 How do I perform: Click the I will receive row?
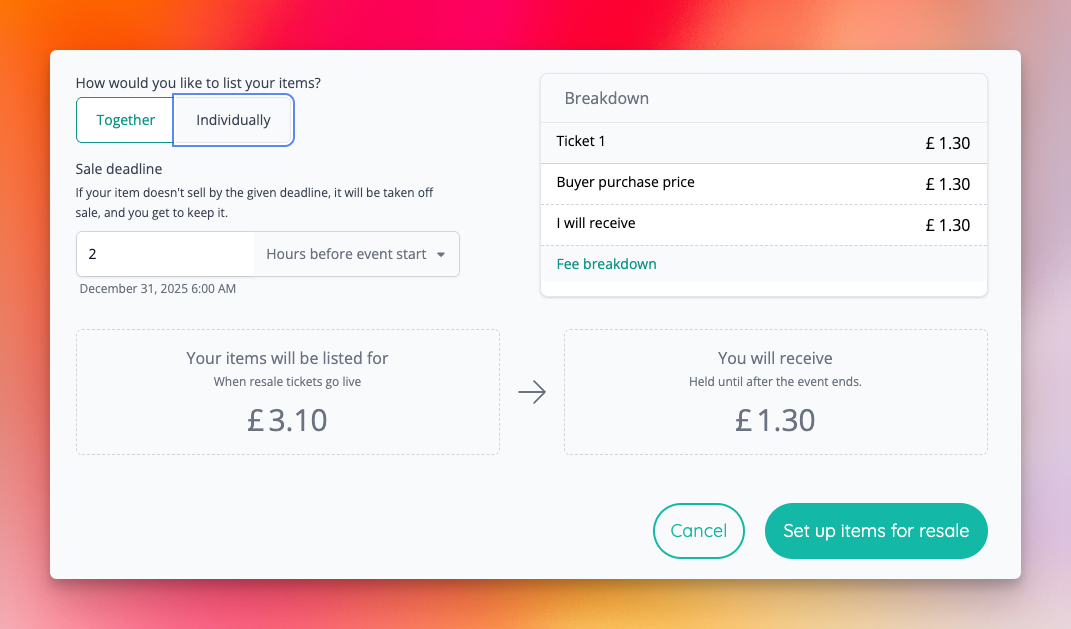(763, 223)
